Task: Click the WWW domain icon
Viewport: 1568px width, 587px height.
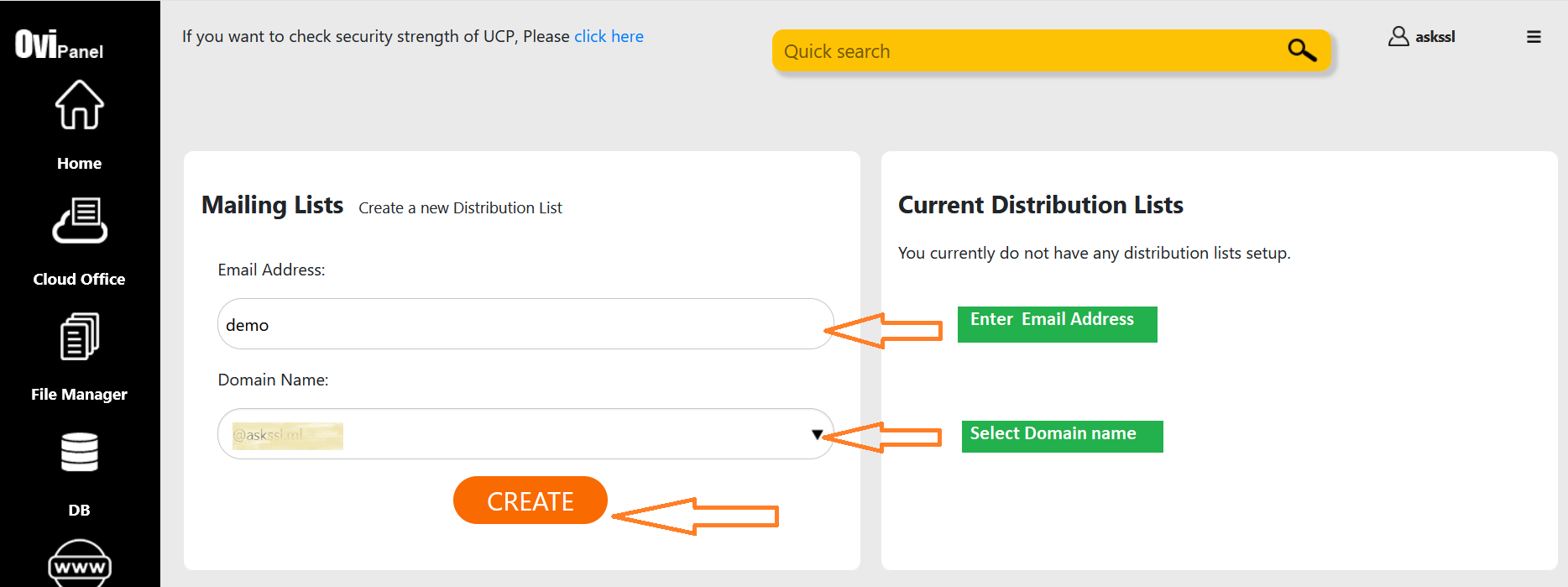Action: (79, 564)
